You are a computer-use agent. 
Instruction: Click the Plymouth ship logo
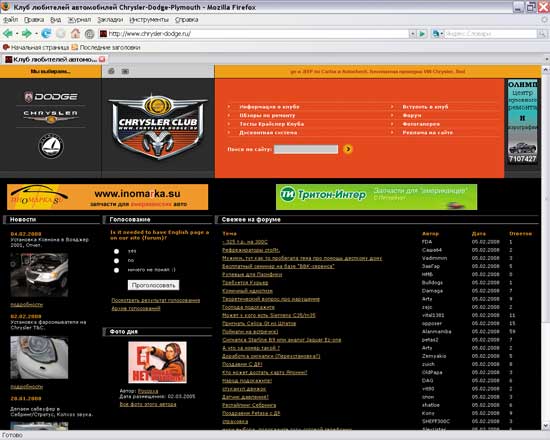(x=51, y=146)
